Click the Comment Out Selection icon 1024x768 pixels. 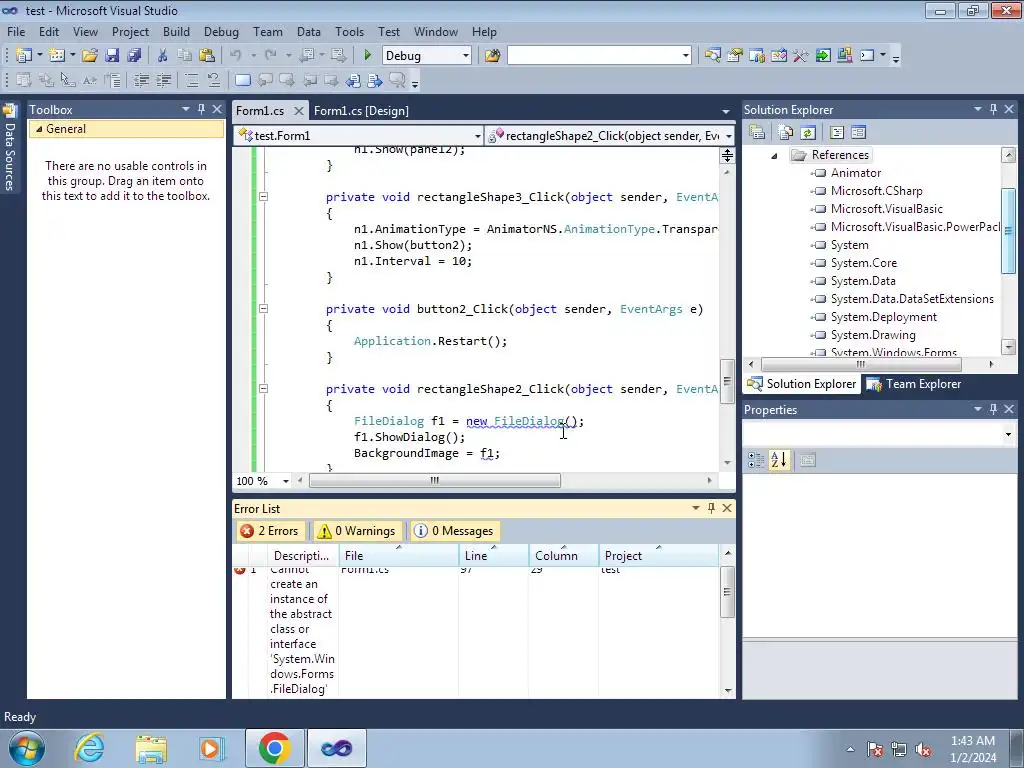192,80
